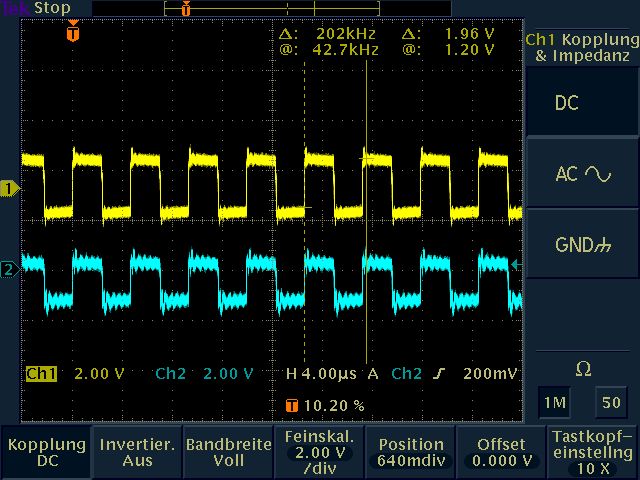This screenshot has width=640, height=480.
Task: Click the orange T trigger delay icon
Action: point(291,406)
